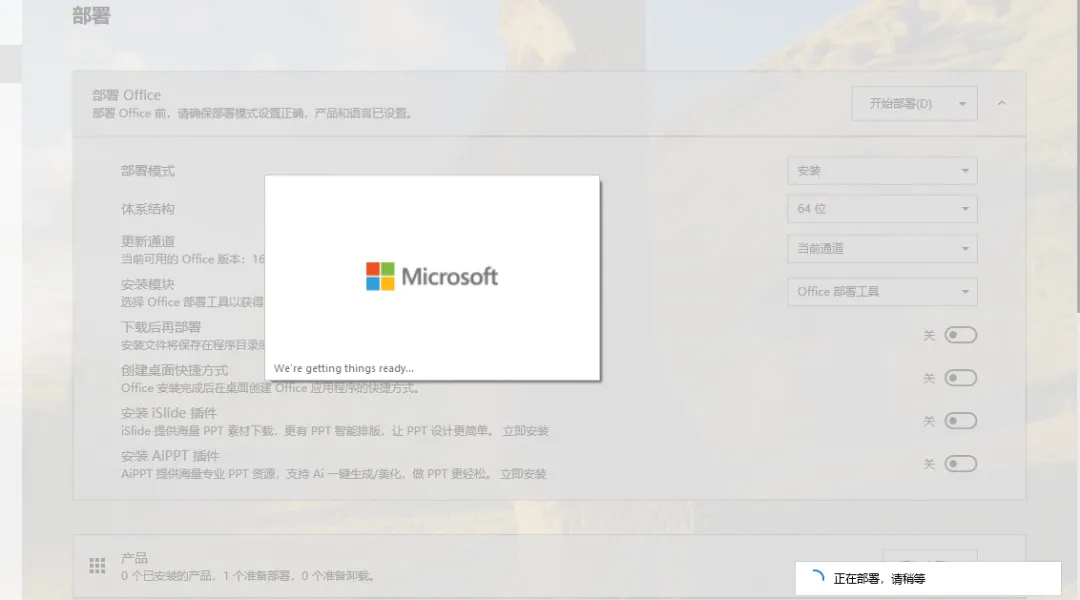Viewport: 1080px width, 600px height.
Task: Click the 体系结构 label
Action: coord(148,209)
